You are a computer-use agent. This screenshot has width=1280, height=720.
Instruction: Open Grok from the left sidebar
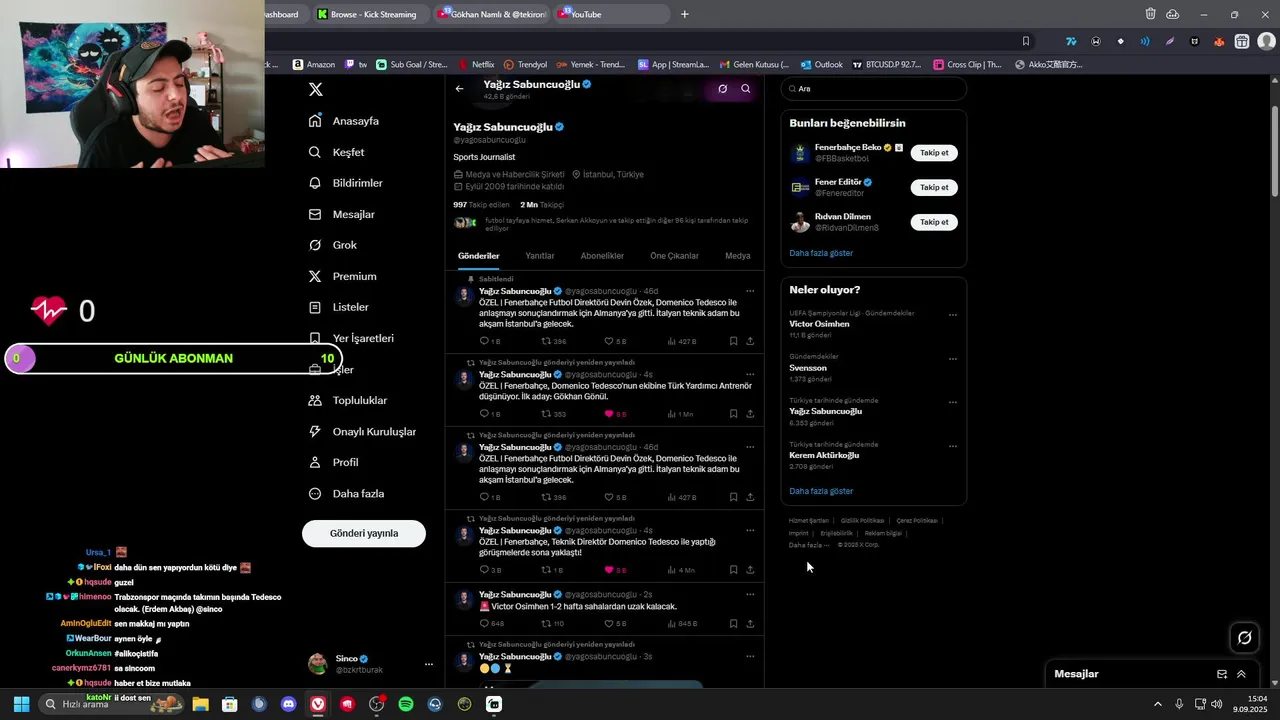click(x=333, y=245)
